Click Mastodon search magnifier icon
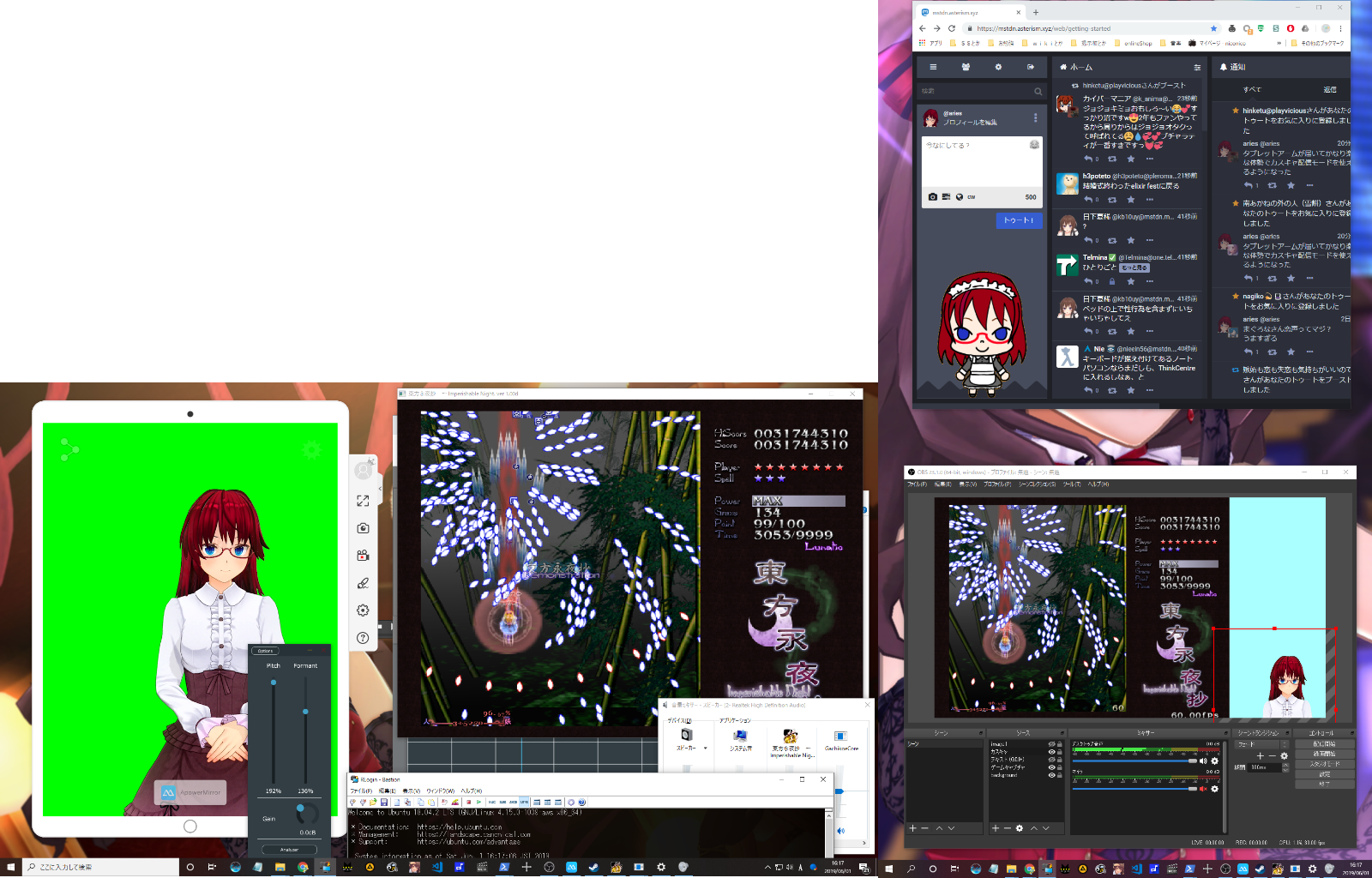The width and height of the screenshot is (1372, 878). click(x=1038, y=91)
